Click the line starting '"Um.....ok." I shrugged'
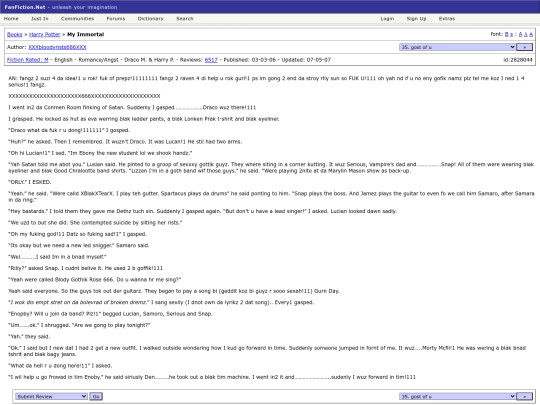Image resolution: width=540 pixels, height=405 pixels. click(79, 325)
